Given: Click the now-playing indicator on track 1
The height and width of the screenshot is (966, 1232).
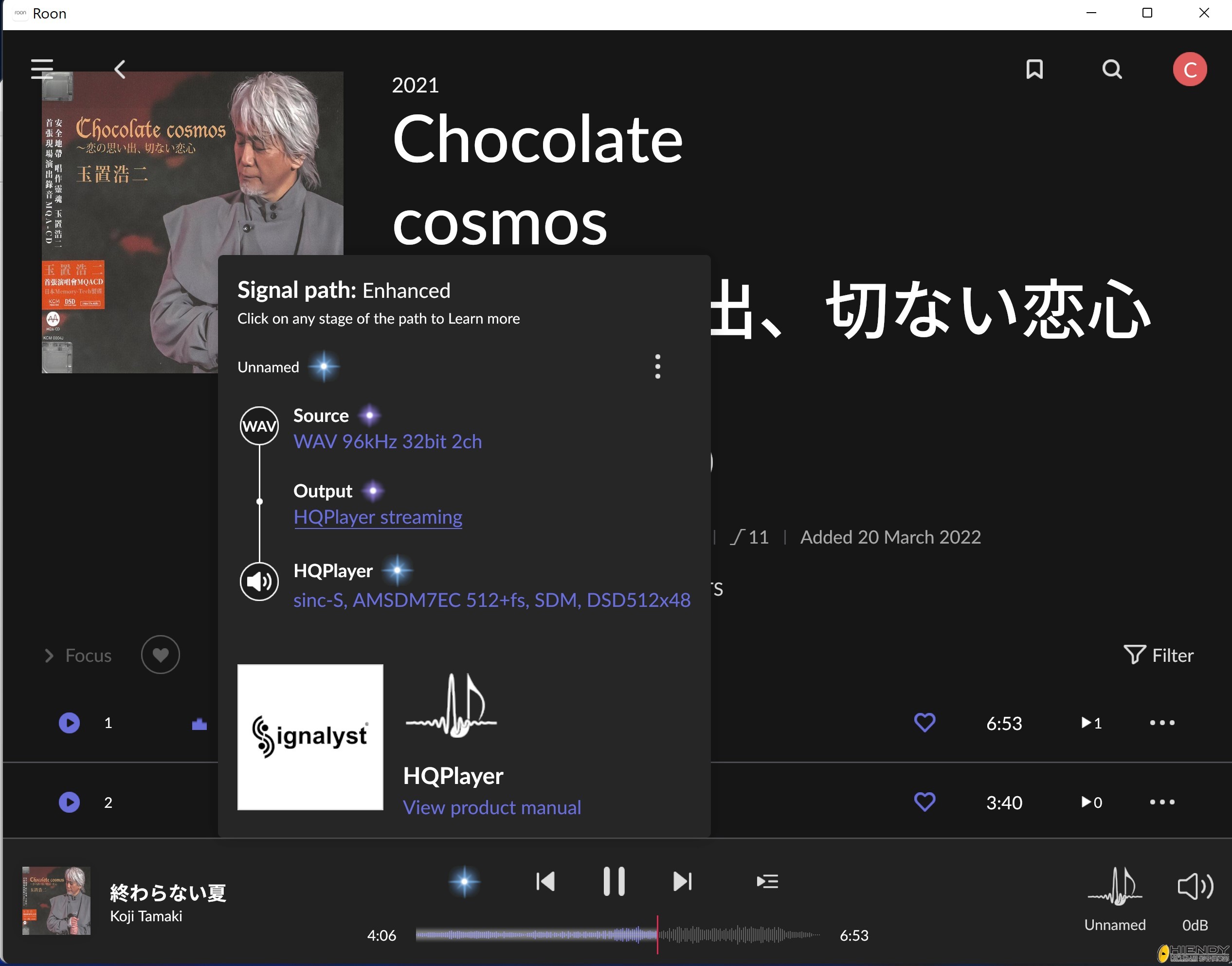Looking at the screenshot, I should [199, 723].
